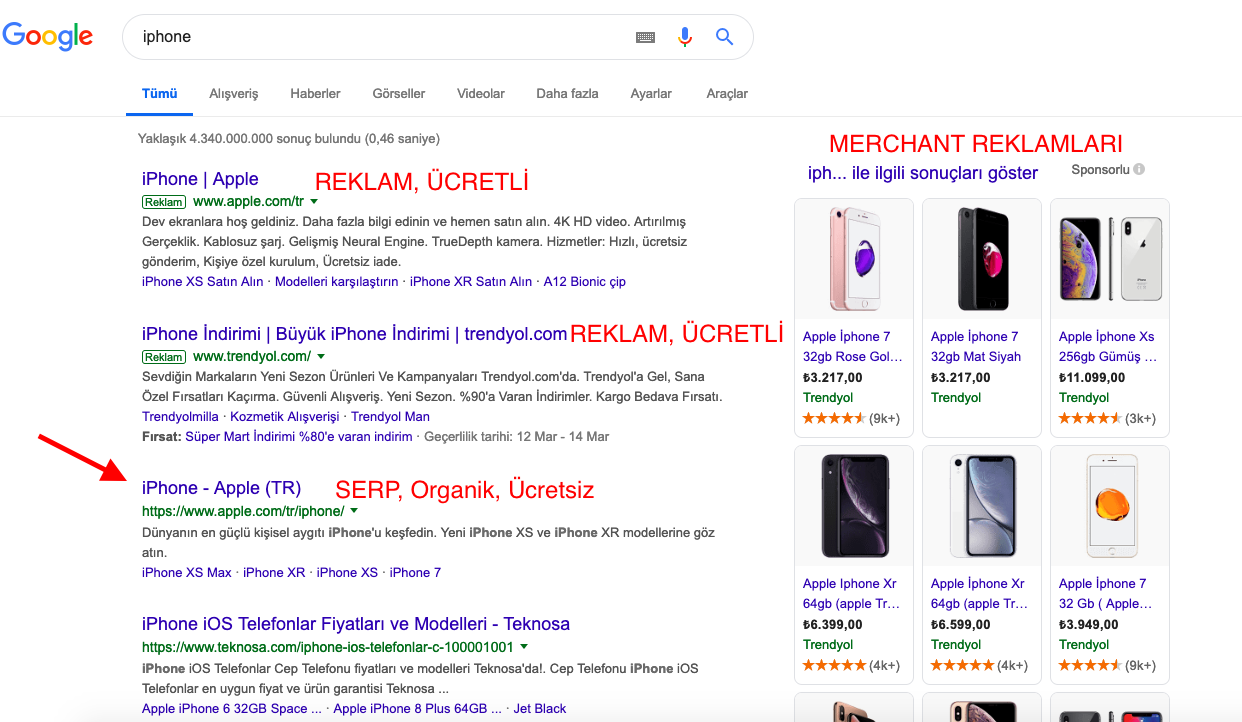Click the Google logo
This screenshot has height=722, width=1242.
point(48,36)
